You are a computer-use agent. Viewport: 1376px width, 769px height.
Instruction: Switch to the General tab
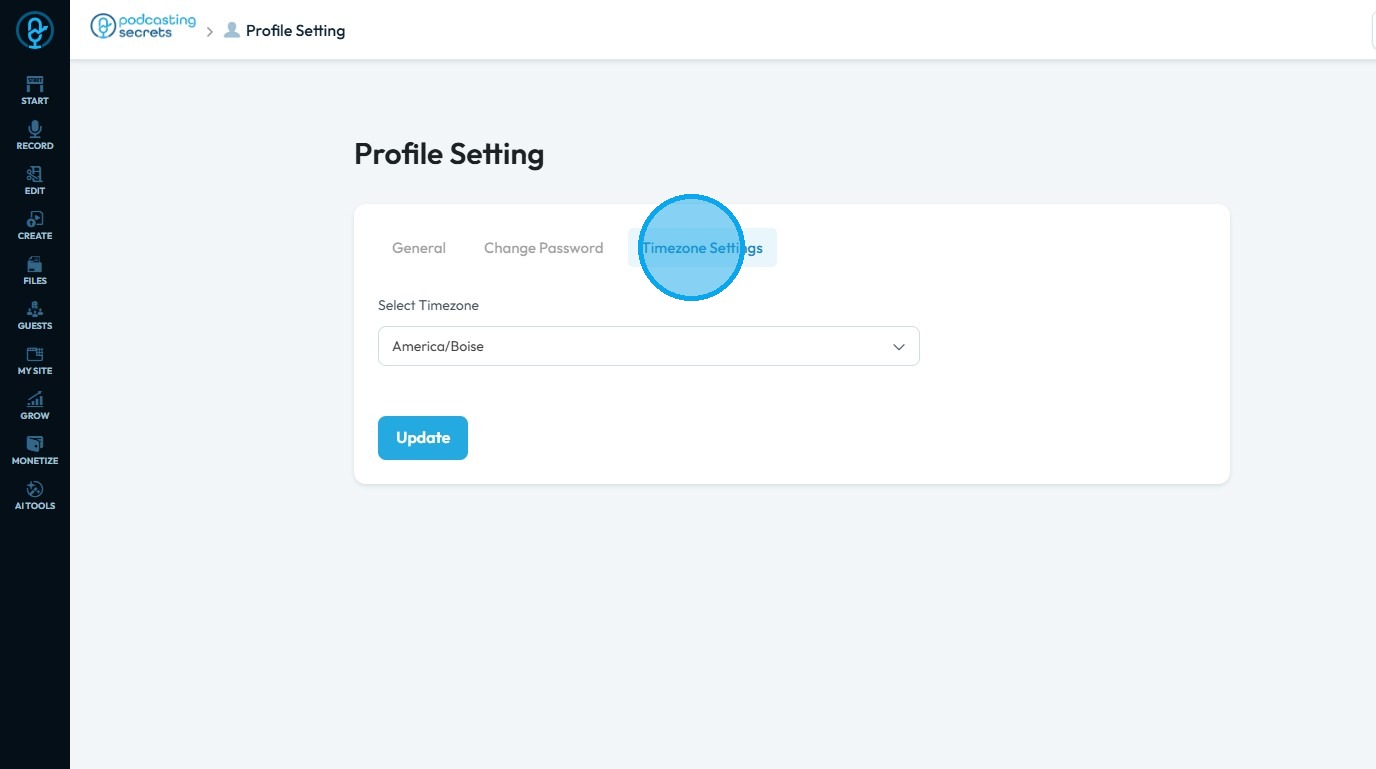(x=419, y=248)
